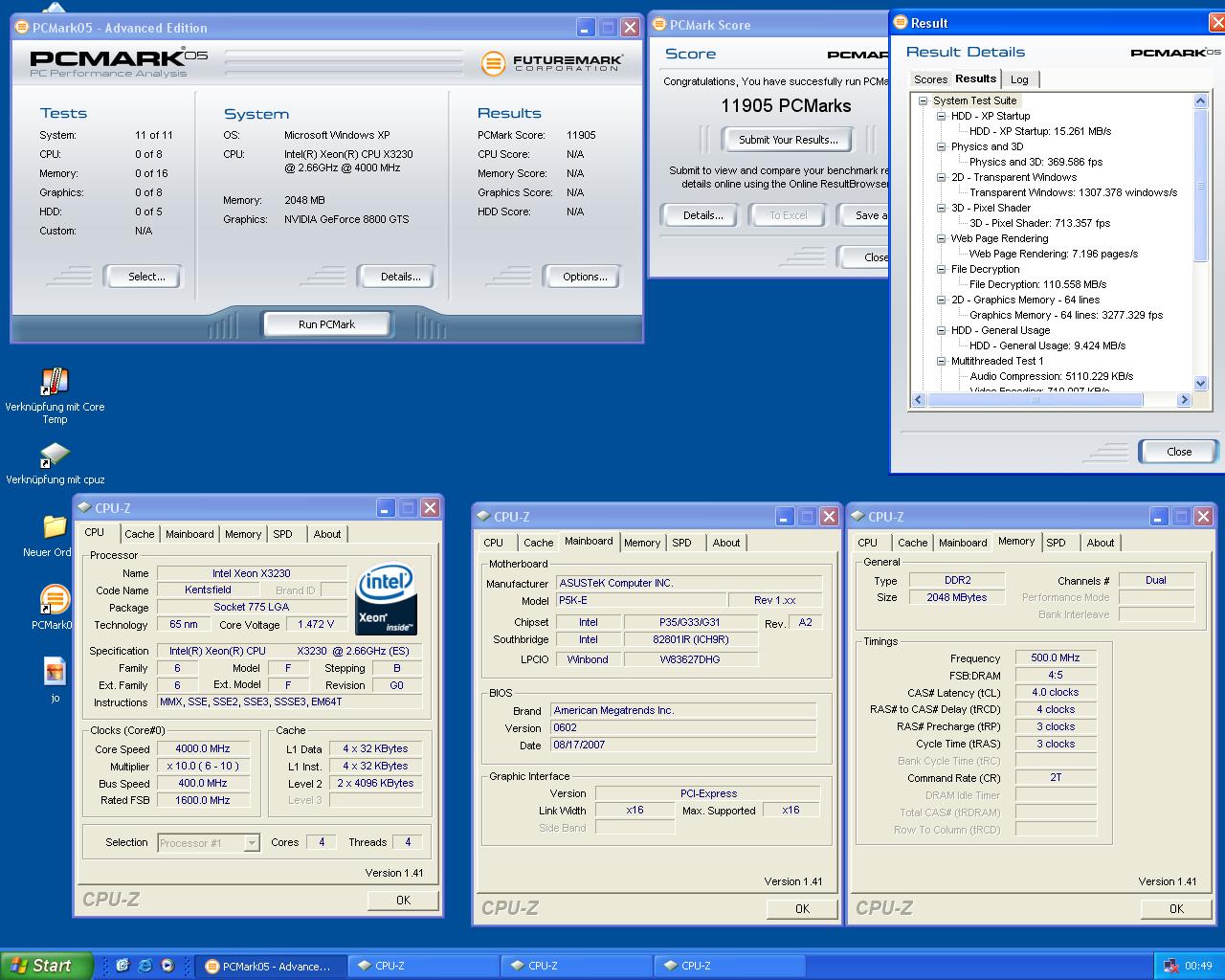
Task: Open Cache tab in CPU-Z Processor window
Action: [139, 534]
